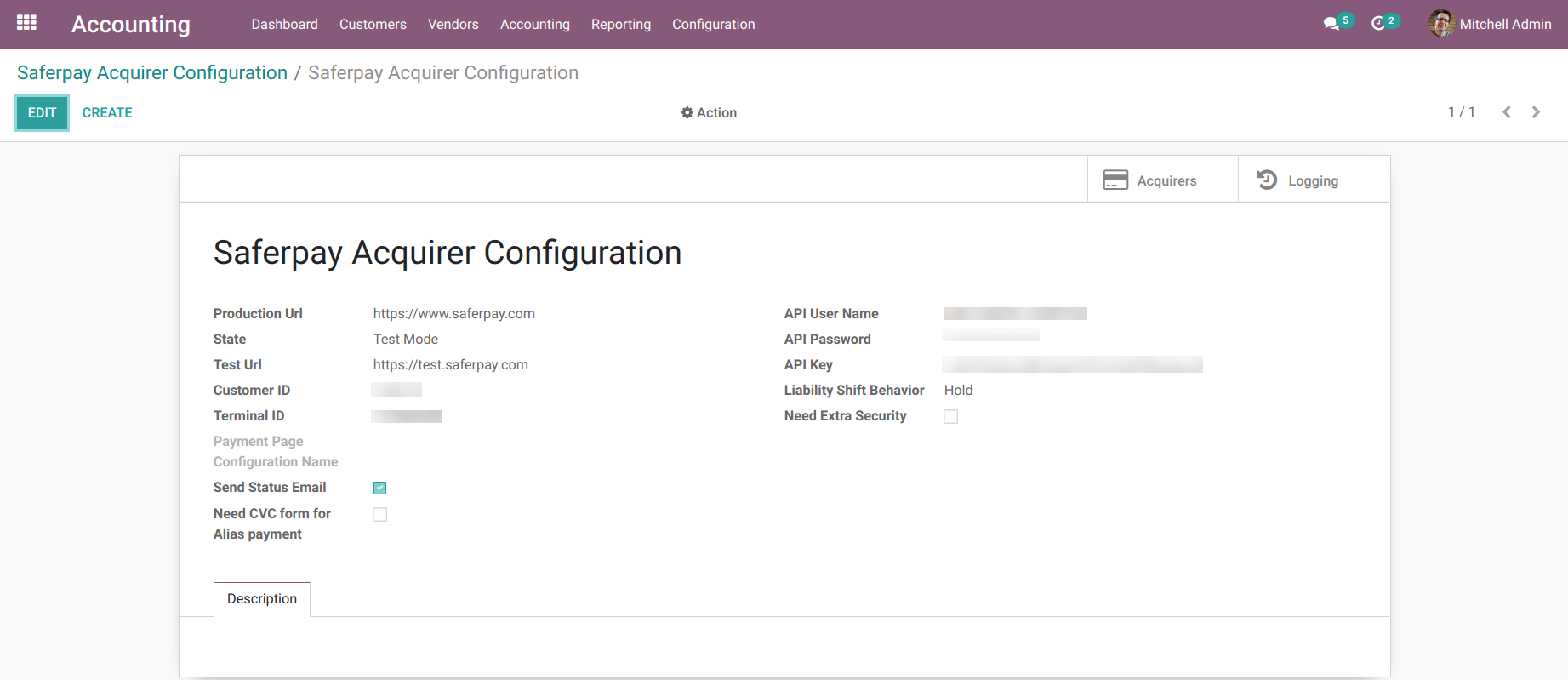The width and height of the screenshot is (1568, 680).
Task: Toggle the Send Status Email checkbox
Action: (x=380, y=488)
